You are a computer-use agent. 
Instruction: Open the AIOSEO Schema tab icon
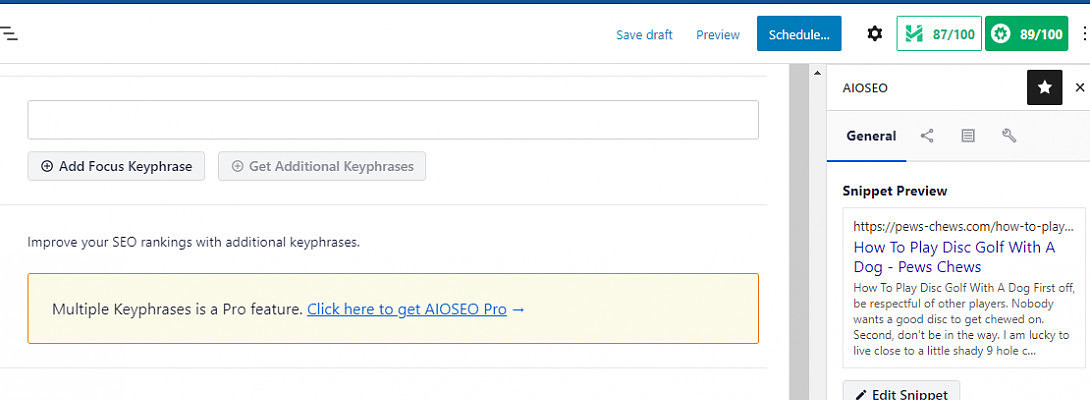[x=968, y=136]
